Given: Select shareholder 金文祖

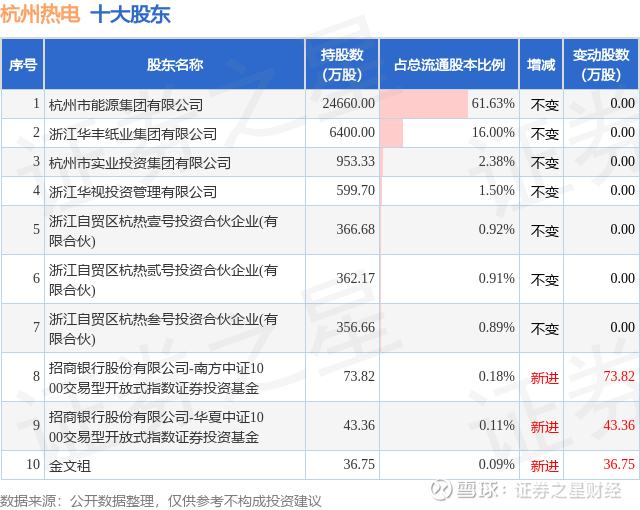Looking at the screenshot, I should click(70, 466).
